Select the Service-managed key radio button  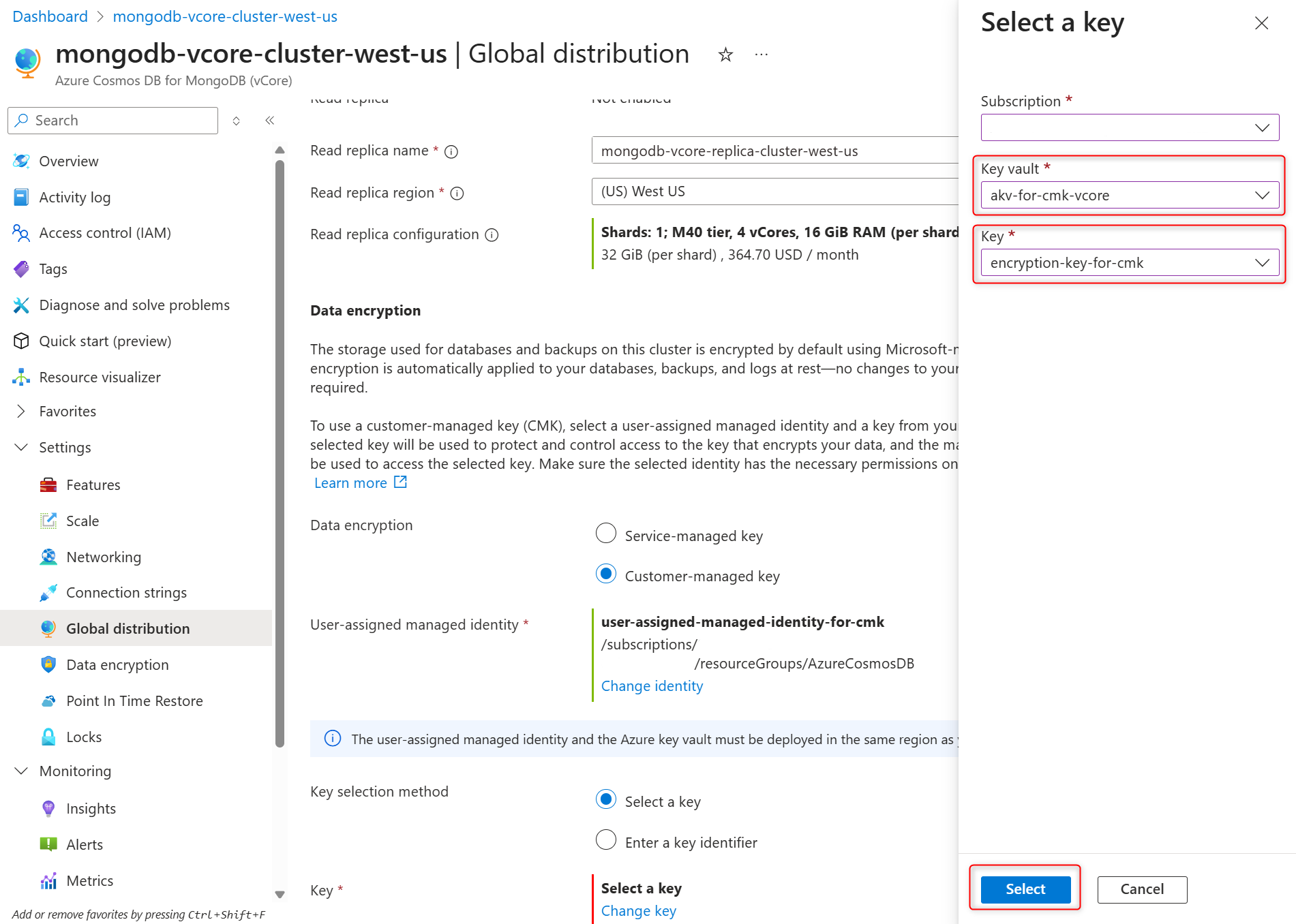coord(606,533)
